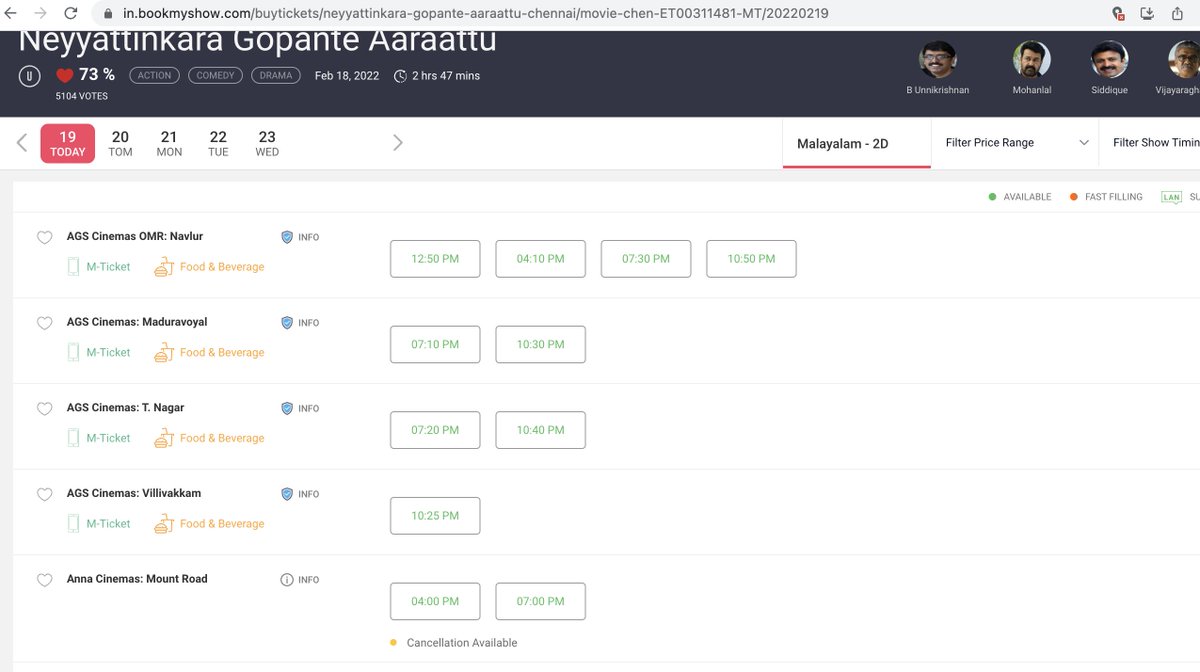Select the Malayalam - 2D tab
This screenshot has height=672, width=1200.
[x=857, y=144]
